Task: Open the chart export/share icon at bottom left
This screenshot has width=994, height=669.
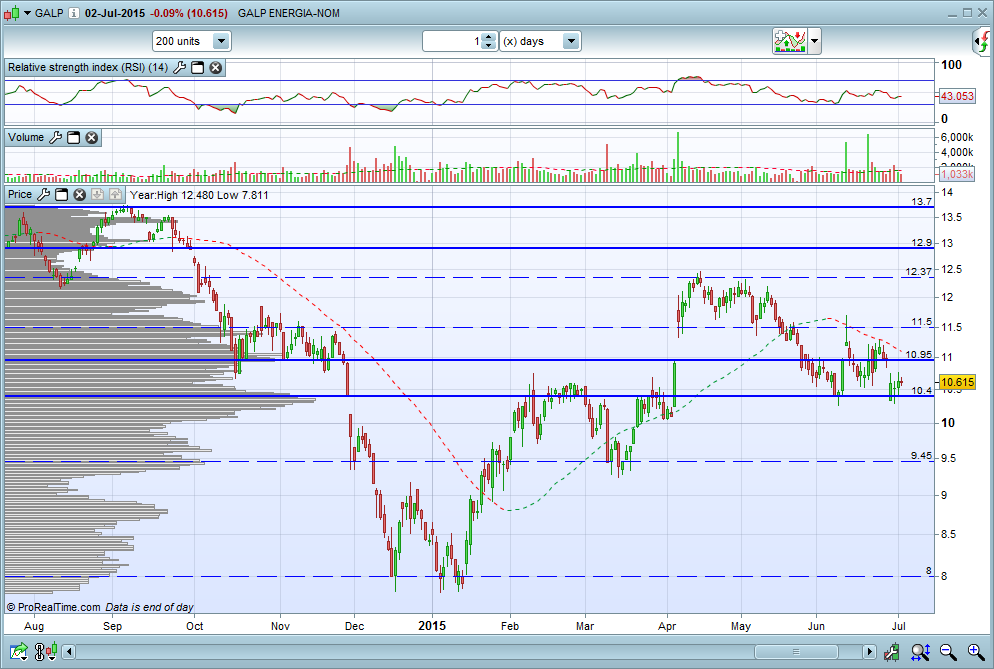Action: 18,652
